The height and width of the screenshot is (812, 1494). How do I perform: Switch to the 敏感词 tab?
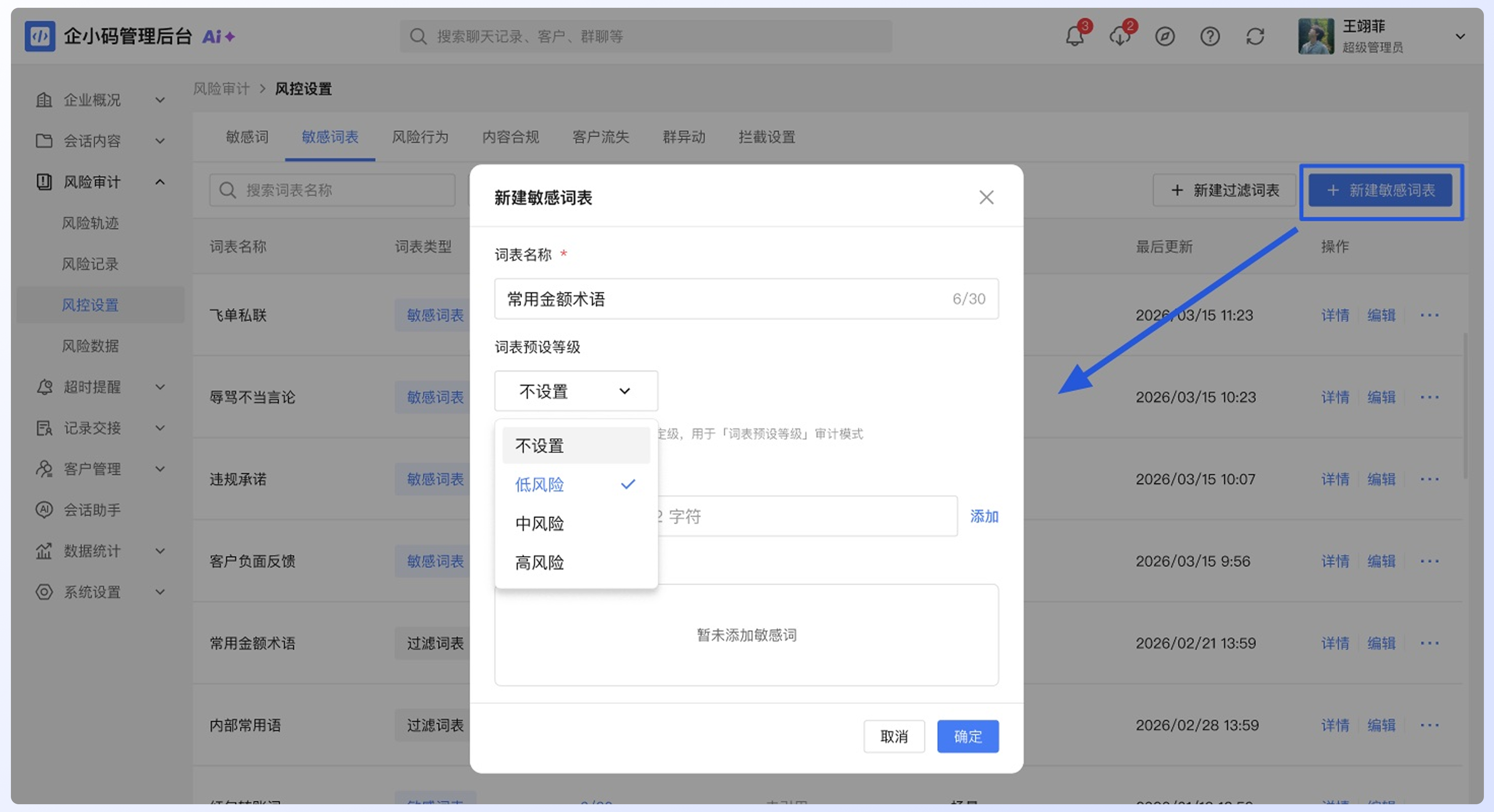[x=247, y=137]
